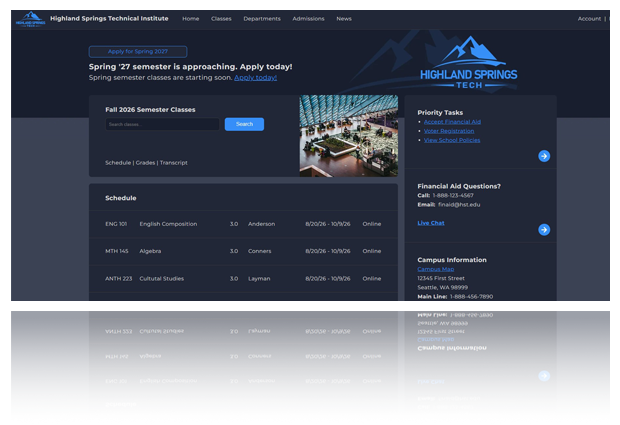The image size is (620, 425).
Task: Select the Cultutal Studies course name
Action: [x=161, y=278]
